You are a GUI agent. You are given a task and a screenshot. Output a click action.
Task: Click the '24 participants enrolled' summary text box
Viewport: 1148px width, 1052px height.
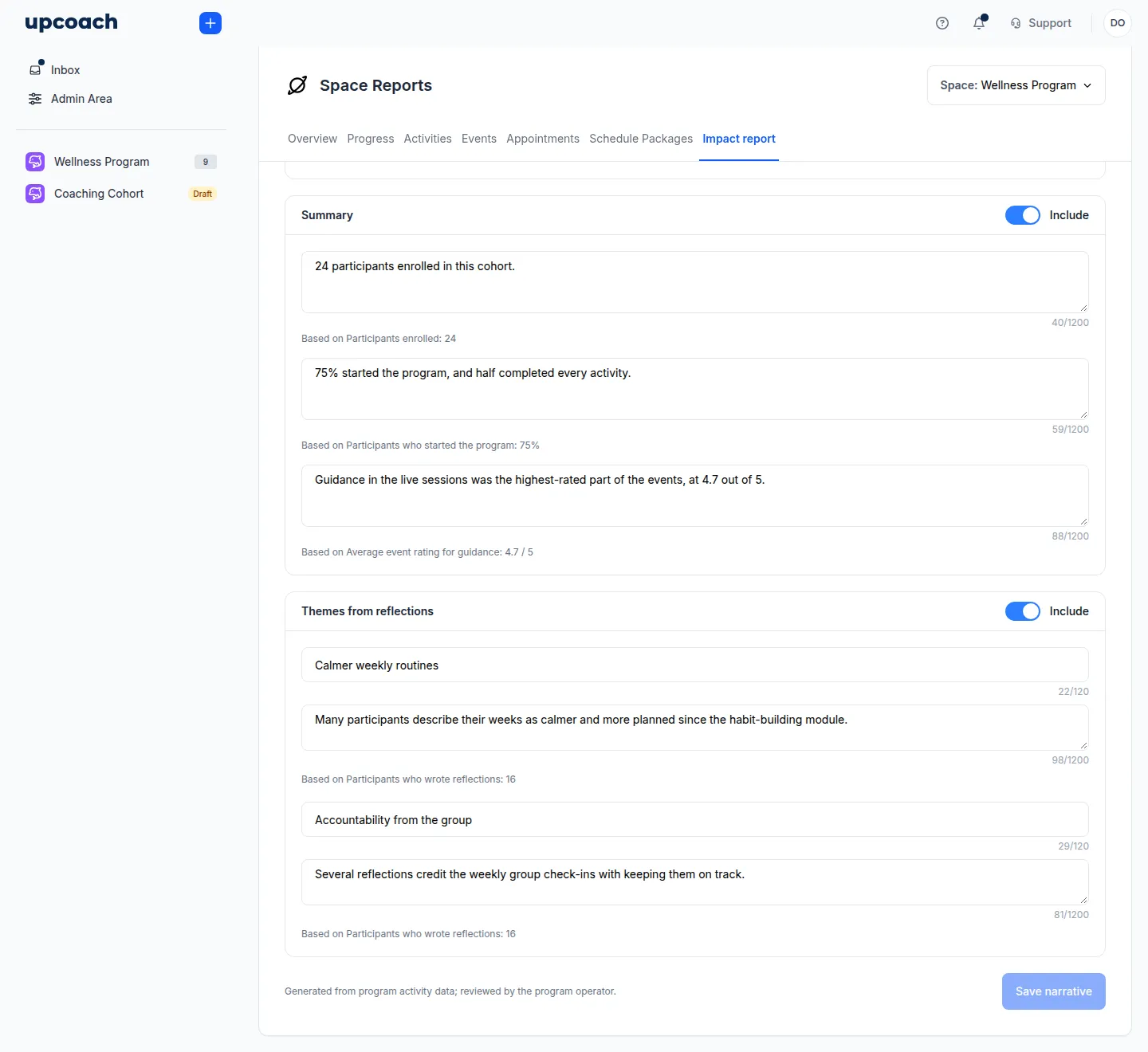click(695, 282)
